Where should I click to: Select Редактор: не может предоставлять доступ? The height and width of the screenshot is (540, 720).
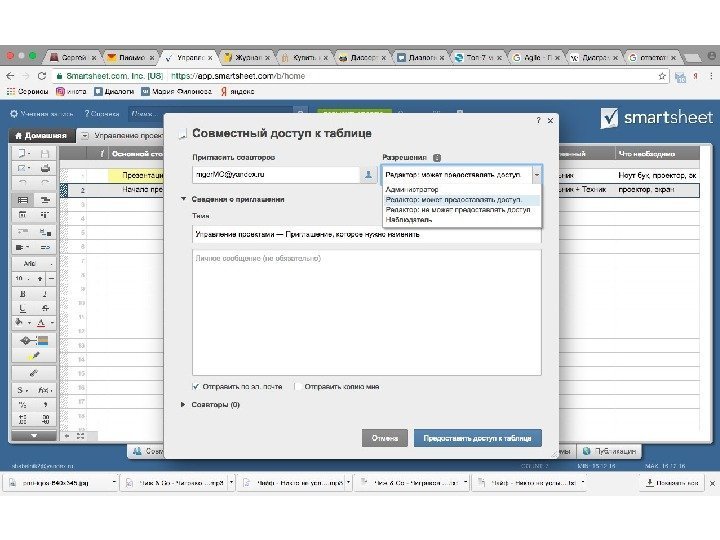point(462,210)
